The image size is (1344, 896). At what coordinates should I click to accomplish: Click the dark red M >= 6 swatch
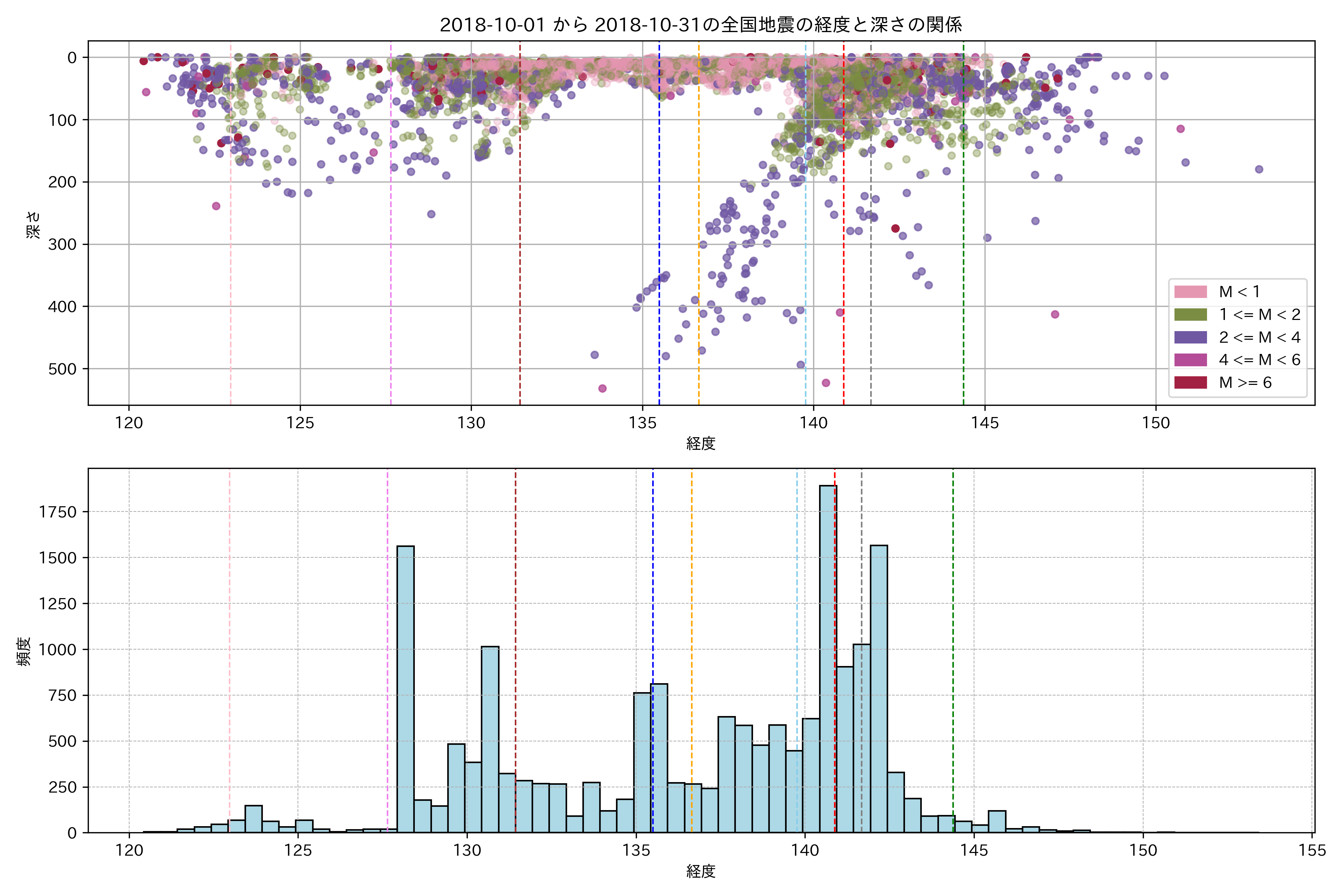tap(1190, 382)
